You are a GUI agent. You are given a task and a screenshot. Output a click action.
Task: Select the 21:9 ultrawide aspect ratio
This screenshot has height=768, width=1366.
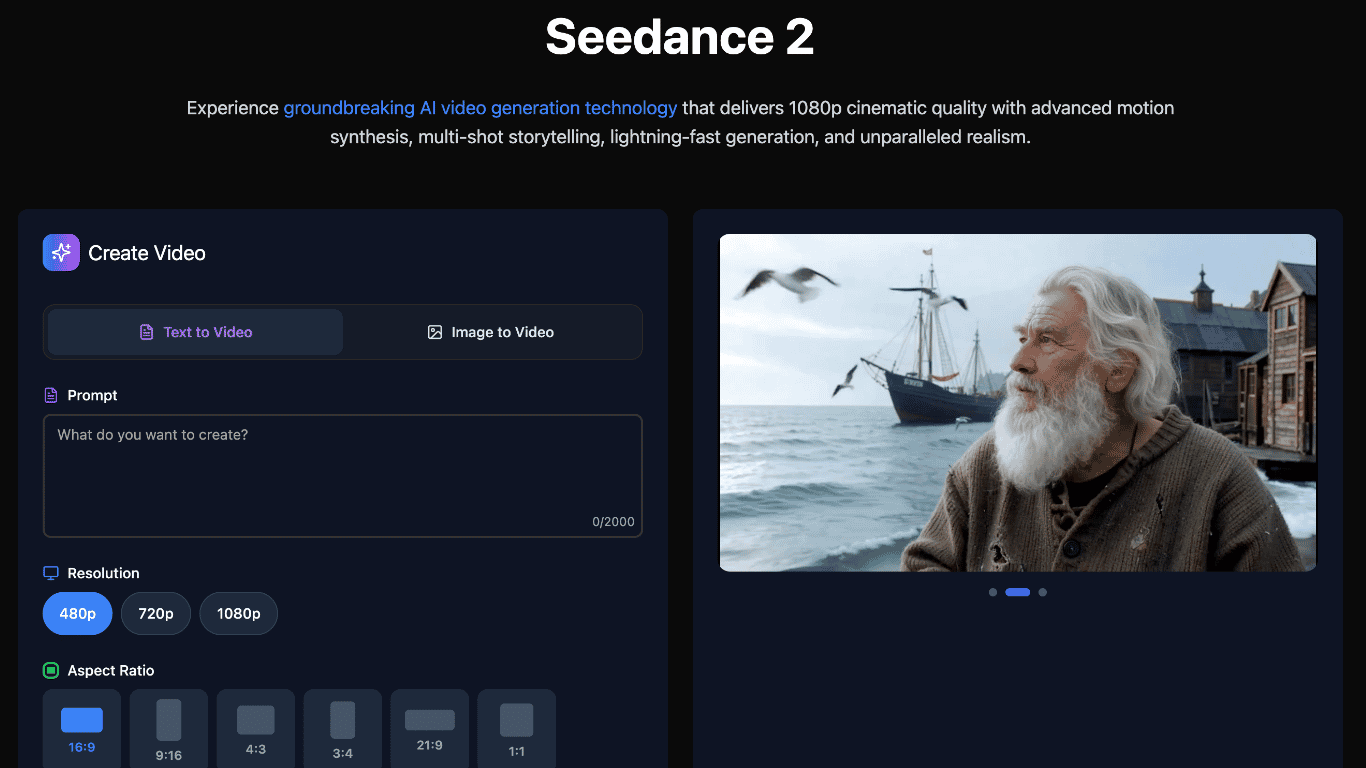pyautogui.click(x=429, y=728)
